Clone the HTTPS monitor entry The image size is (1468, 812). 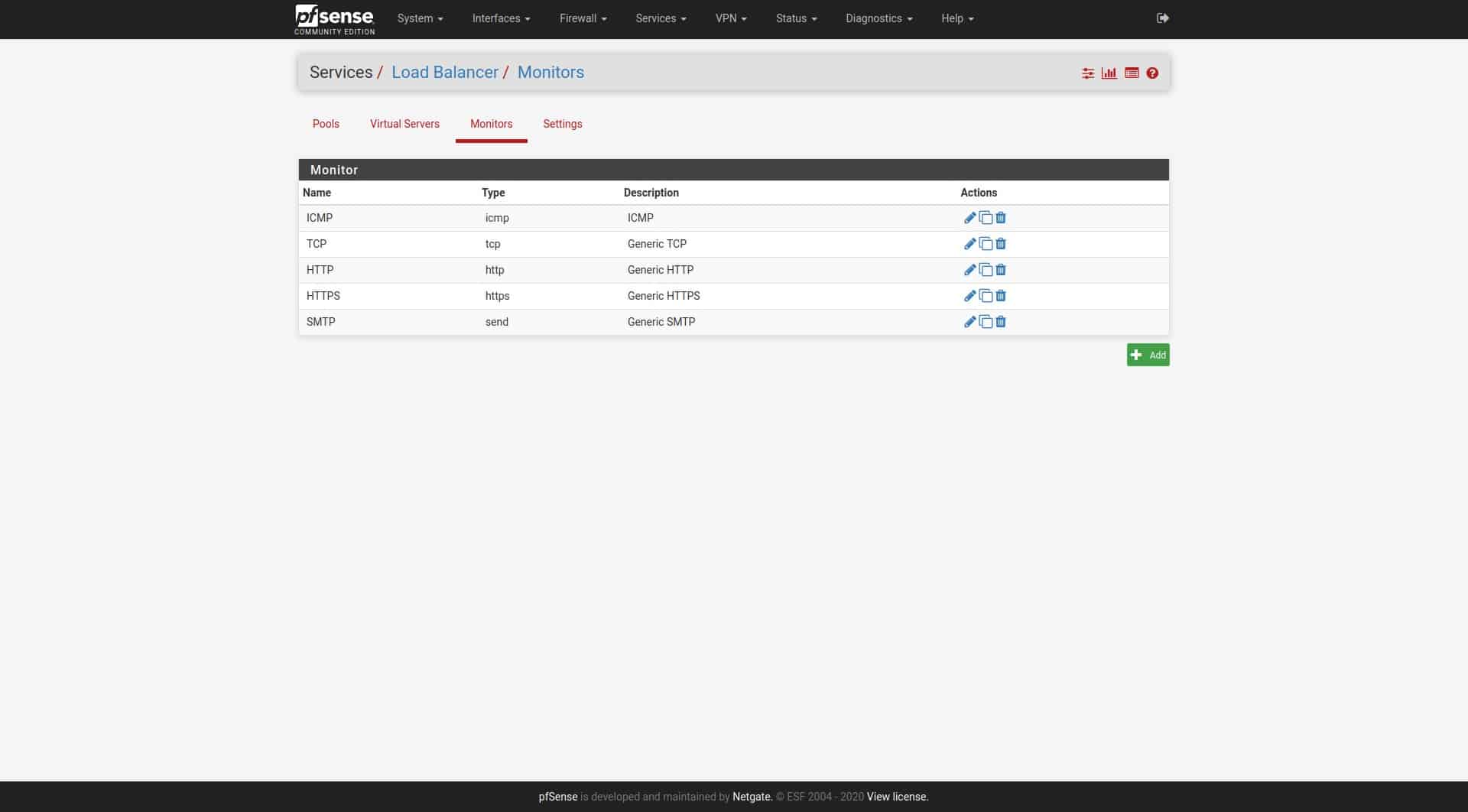click(986, 296)
